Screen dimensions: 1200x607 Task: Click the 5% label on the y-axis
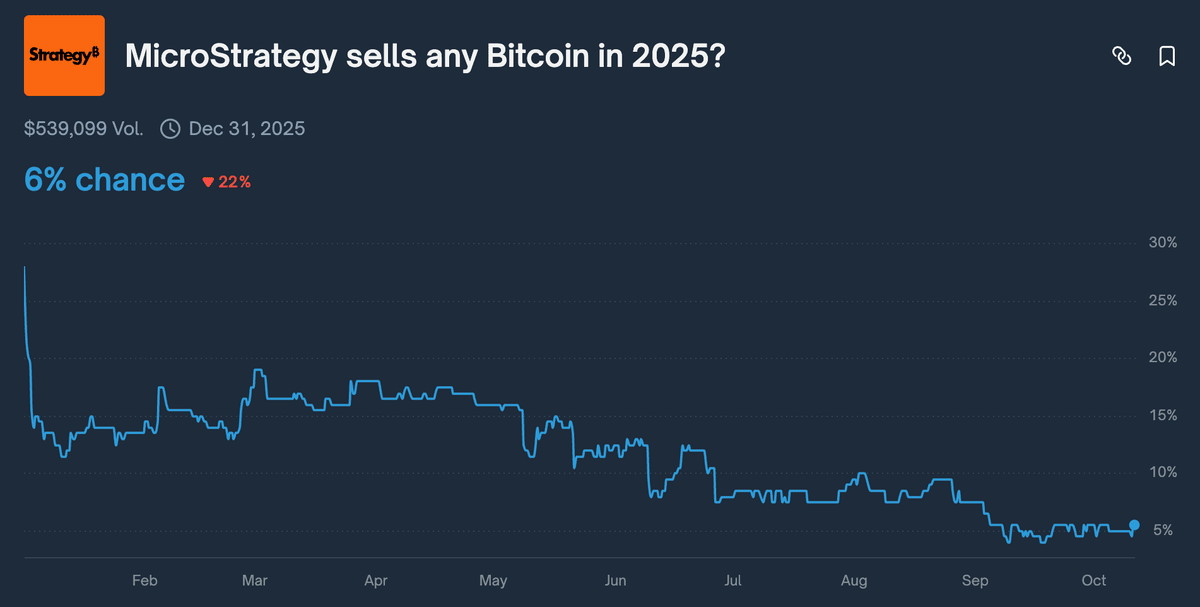1164,530
